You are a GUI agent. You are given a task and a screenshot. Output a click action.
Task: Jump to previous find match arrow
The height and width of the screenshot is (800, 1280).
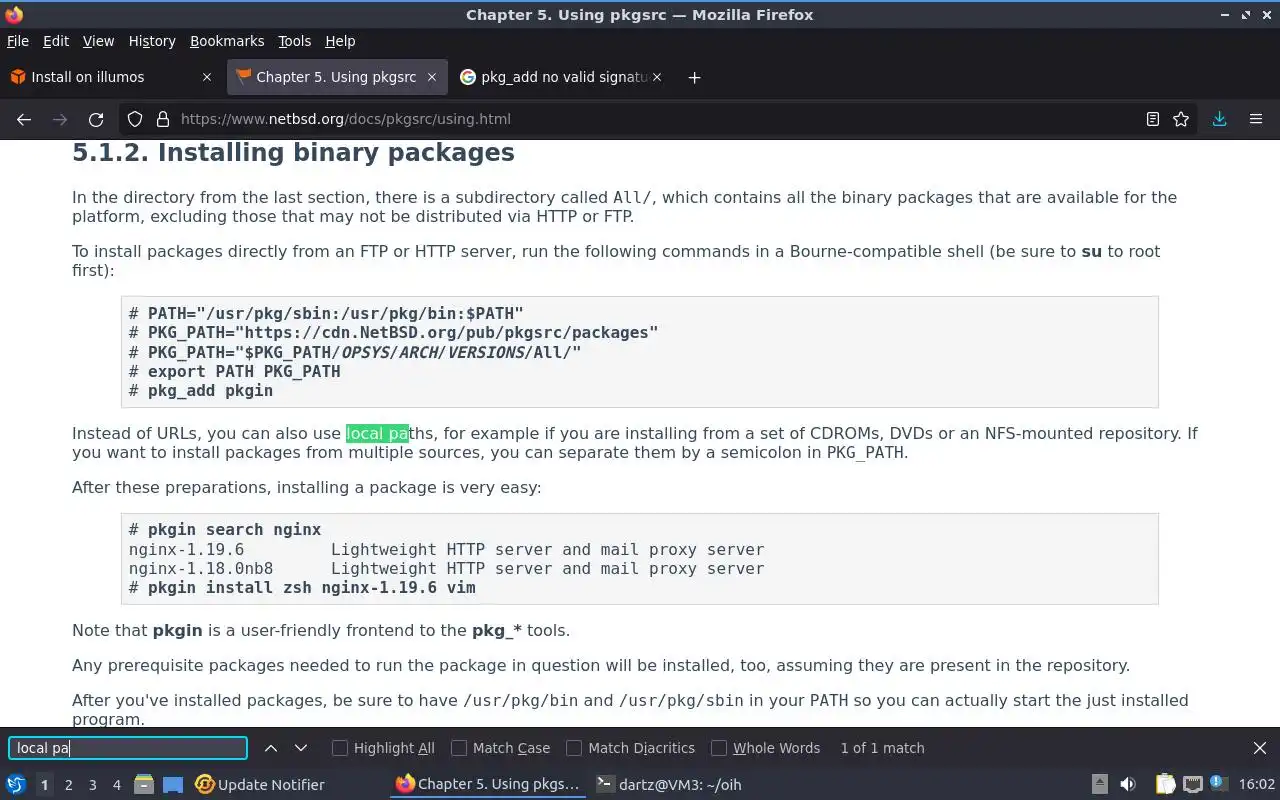pyautogui.click(x=271, y=748)
